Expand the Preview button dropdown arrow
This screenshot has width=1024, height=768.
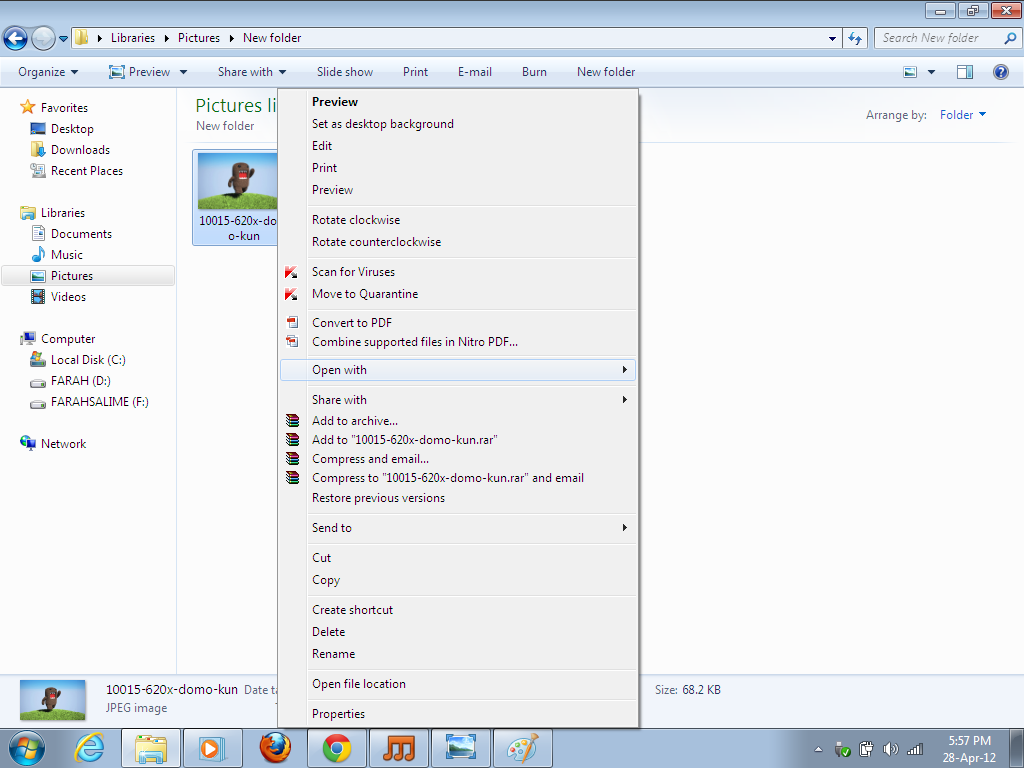click(183, 72)
